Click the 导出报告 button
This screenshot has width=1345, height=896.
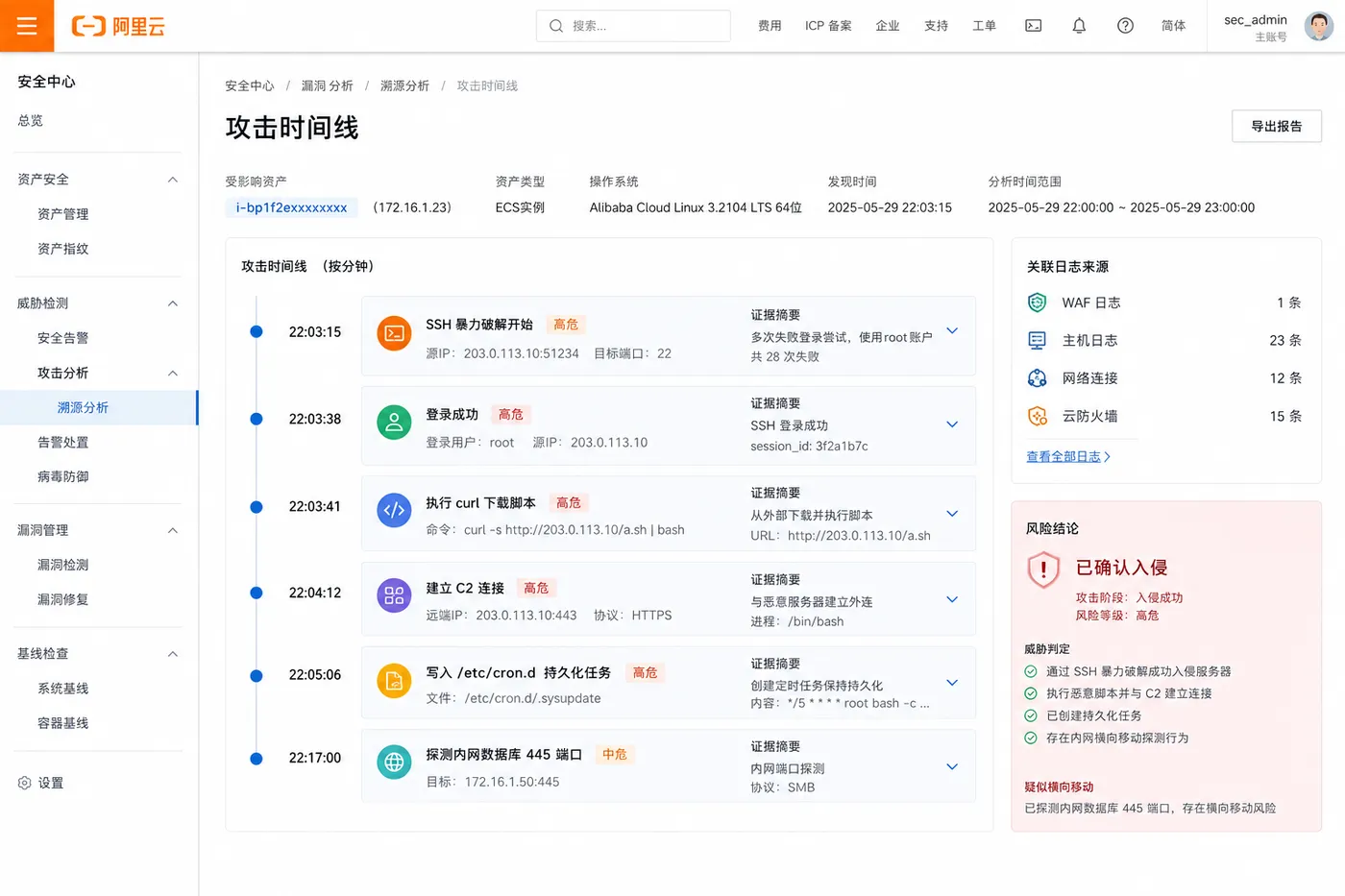(1276, 126)
